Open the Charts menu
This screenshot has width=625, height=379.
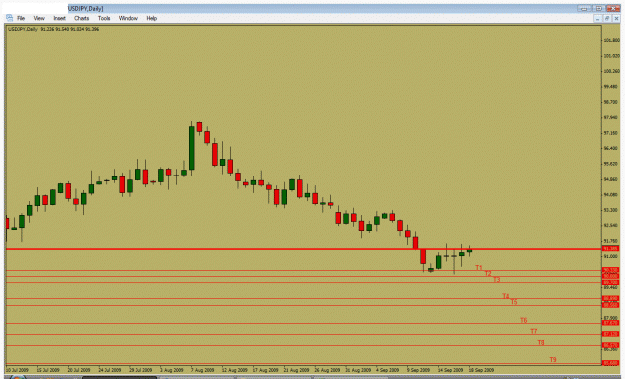[81, 18]
